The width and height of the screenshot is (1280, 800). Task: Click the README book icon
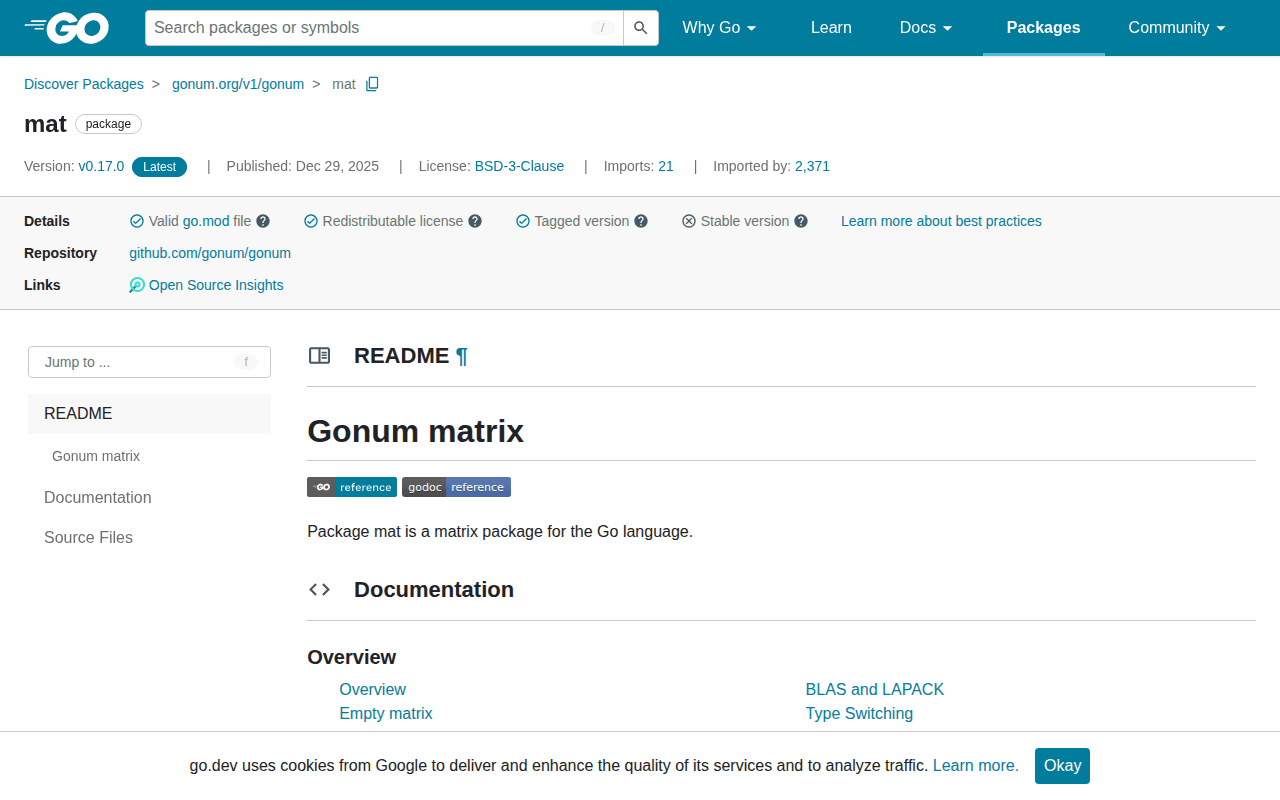coord(320,356)
